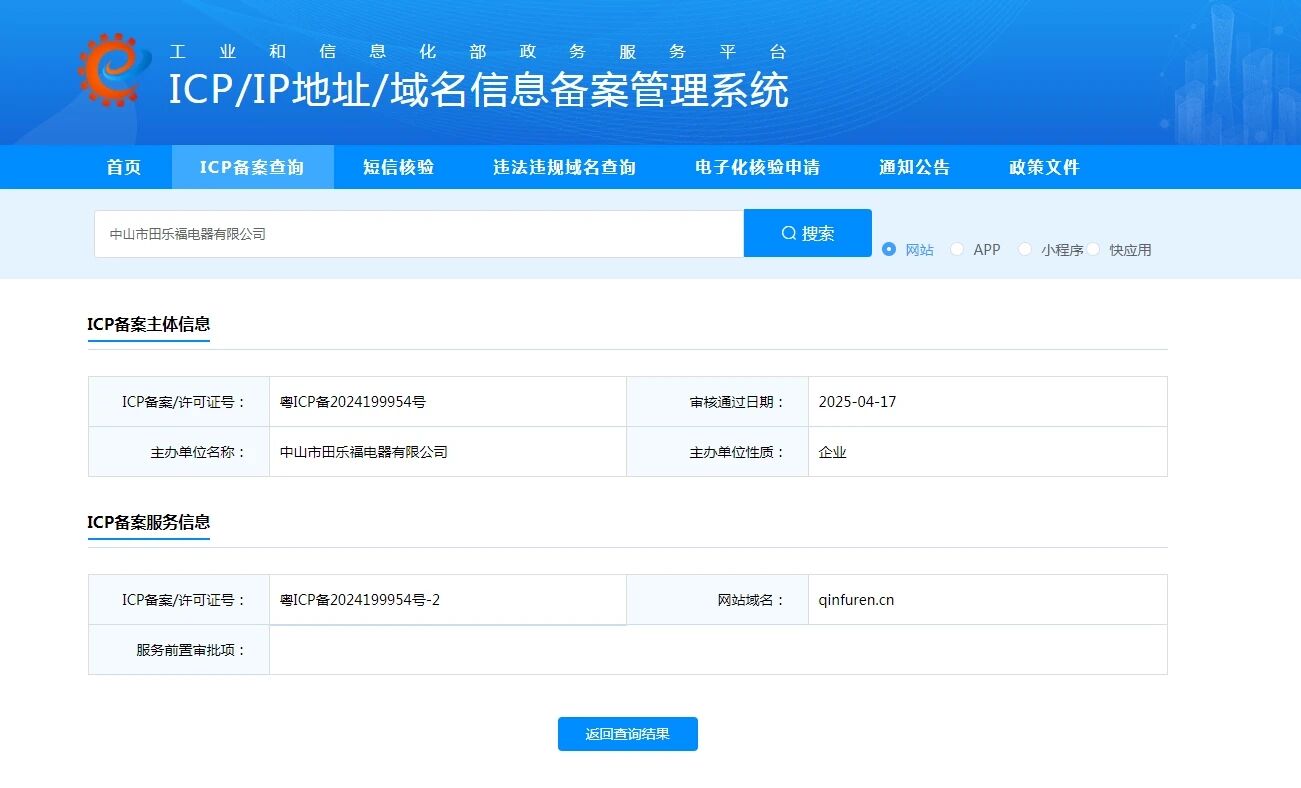Click the ICP备案服务信息 section heading
The height and width of the screenshot is (788, 1301).
click(x=149, y=522)
